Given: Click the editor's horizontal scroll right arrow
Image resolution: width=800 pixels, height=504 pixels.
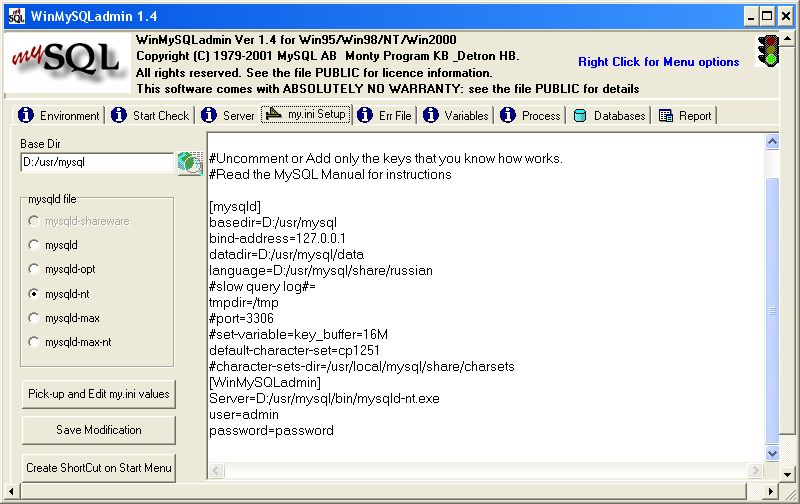Looking at the screenshot, I should tap(755, 470).
